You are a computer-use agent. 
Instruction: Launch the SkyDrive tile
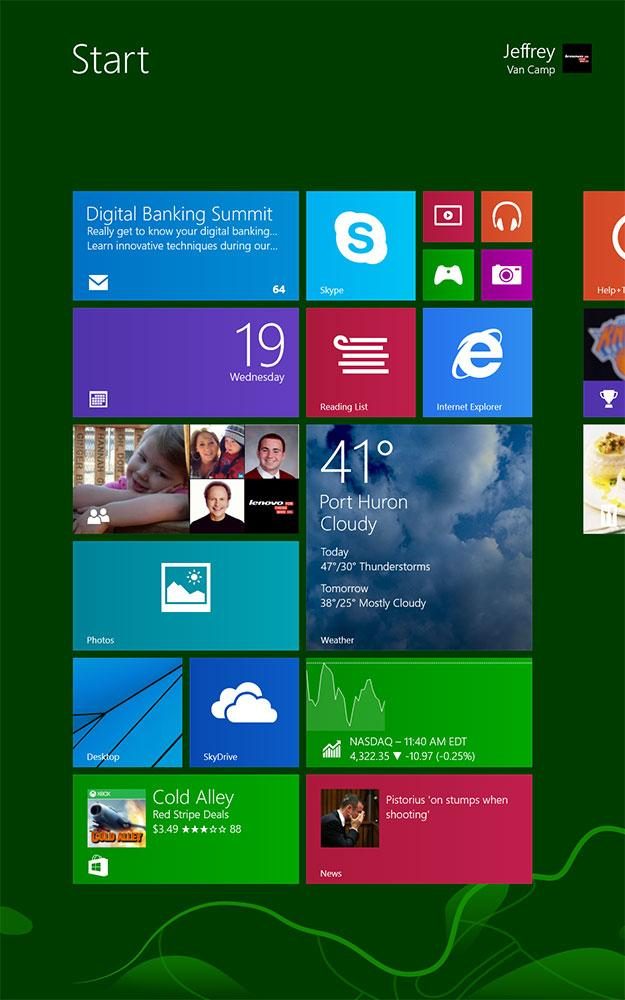coord(244,712)
